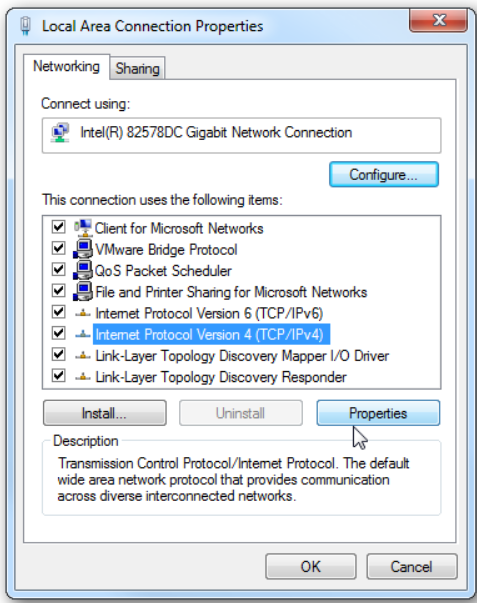Click the Client for Microsoft Networks icon

pos(83,228)
